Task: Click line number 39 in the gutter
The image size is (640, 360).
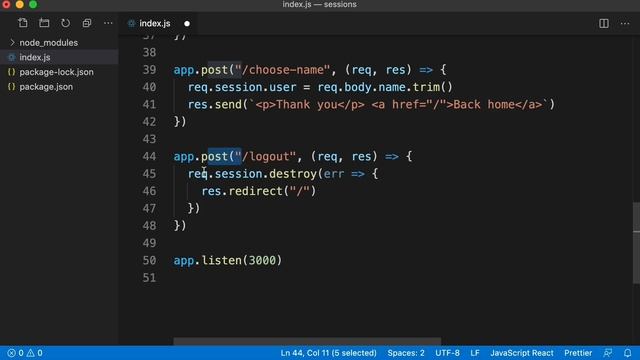Action: [x=149, y=70]
